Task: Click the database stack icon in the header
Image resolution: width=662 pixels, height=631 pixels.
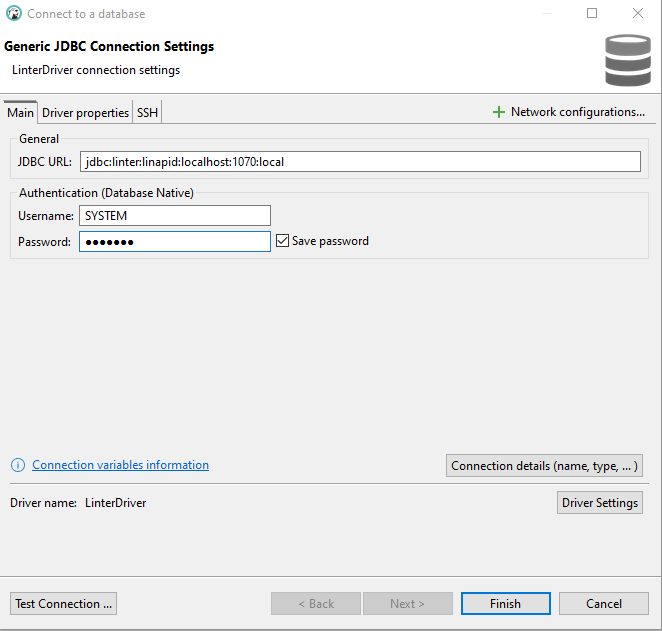Action: [x=627, y=60]
